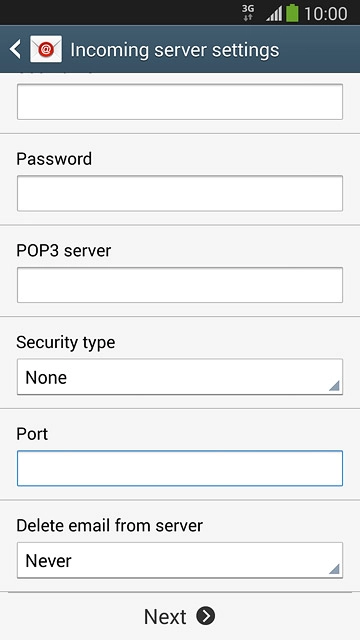
Task: Focus the POP3 server input field
Action: pos(180,285)
